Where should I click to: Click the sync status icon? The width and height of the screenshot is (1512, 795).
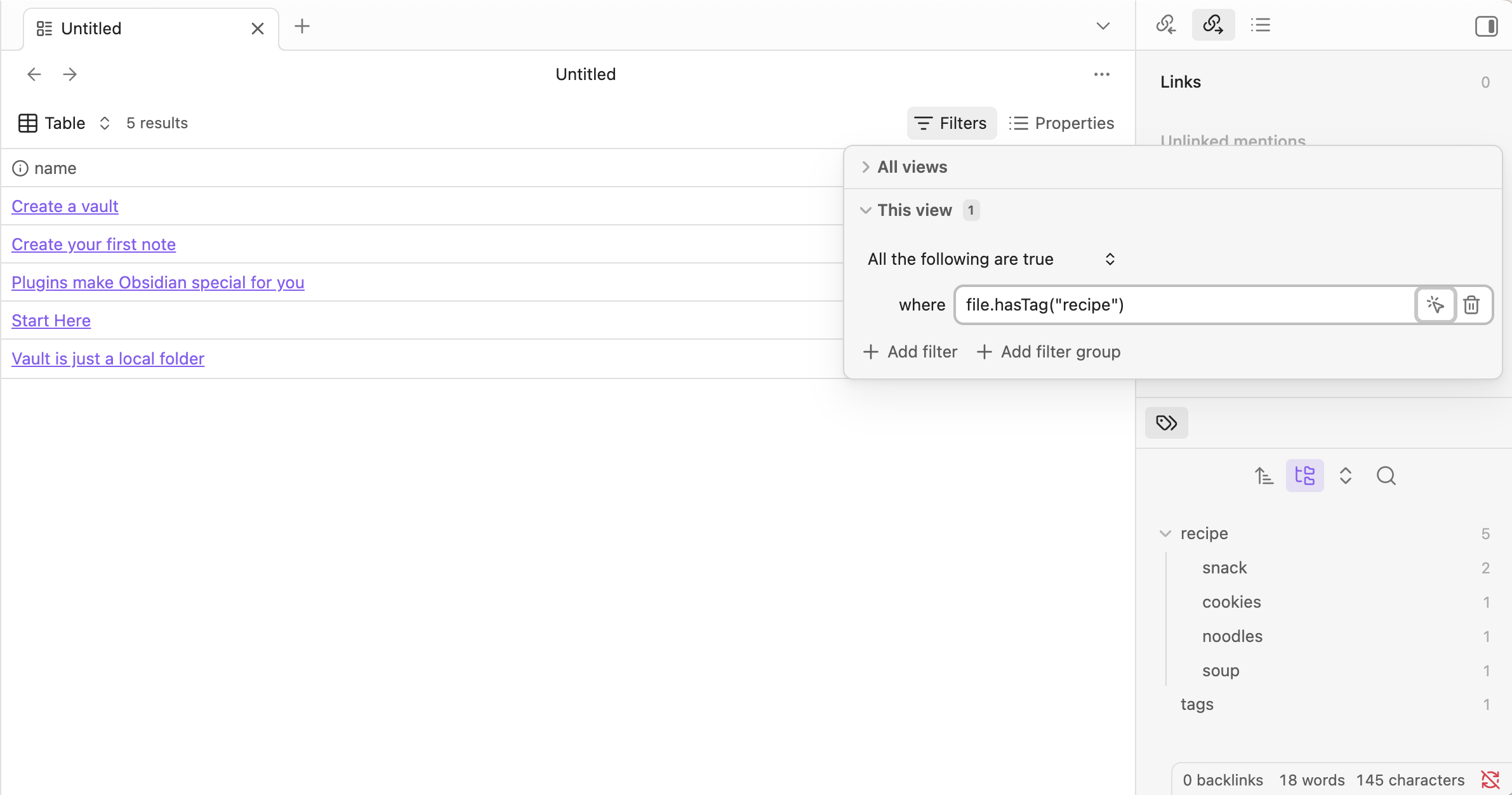tap(1490, 779)
